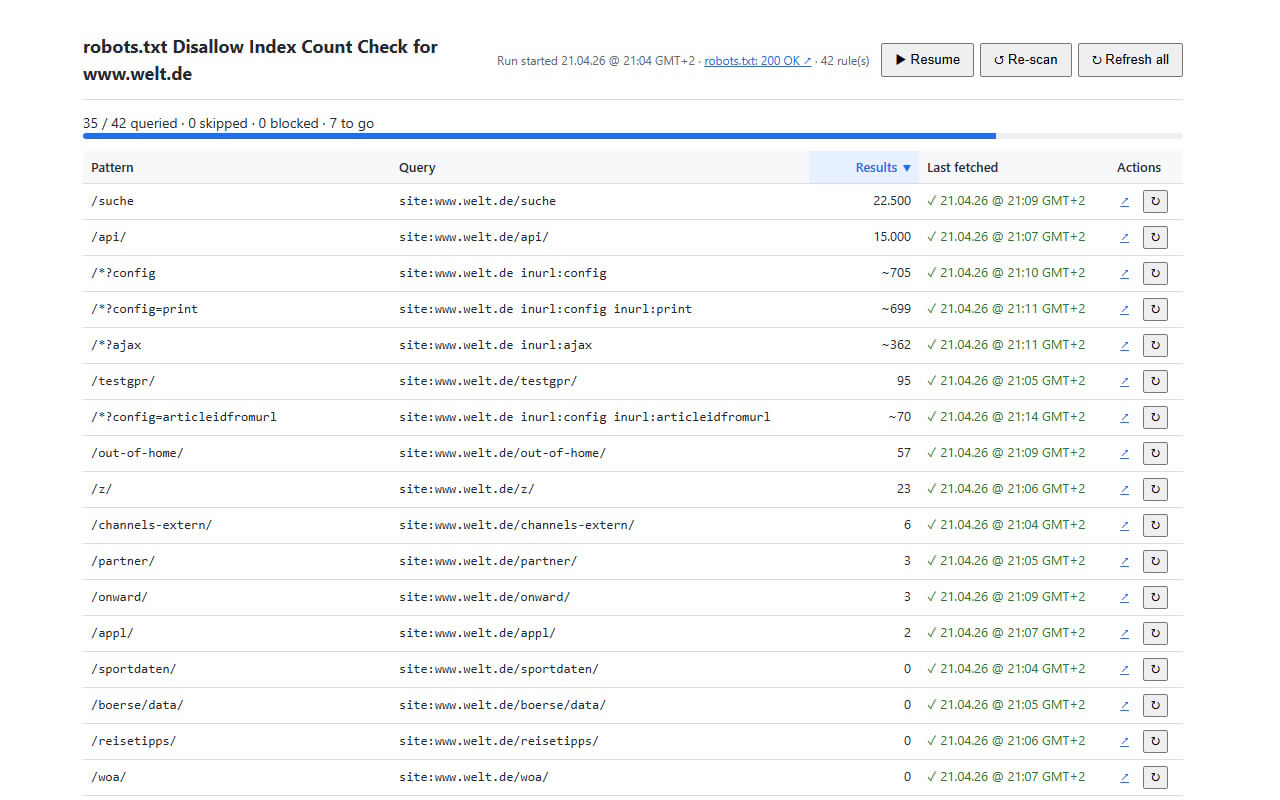Open external search link for /suche row
1280x800 pixels.
pos(1125,202)
